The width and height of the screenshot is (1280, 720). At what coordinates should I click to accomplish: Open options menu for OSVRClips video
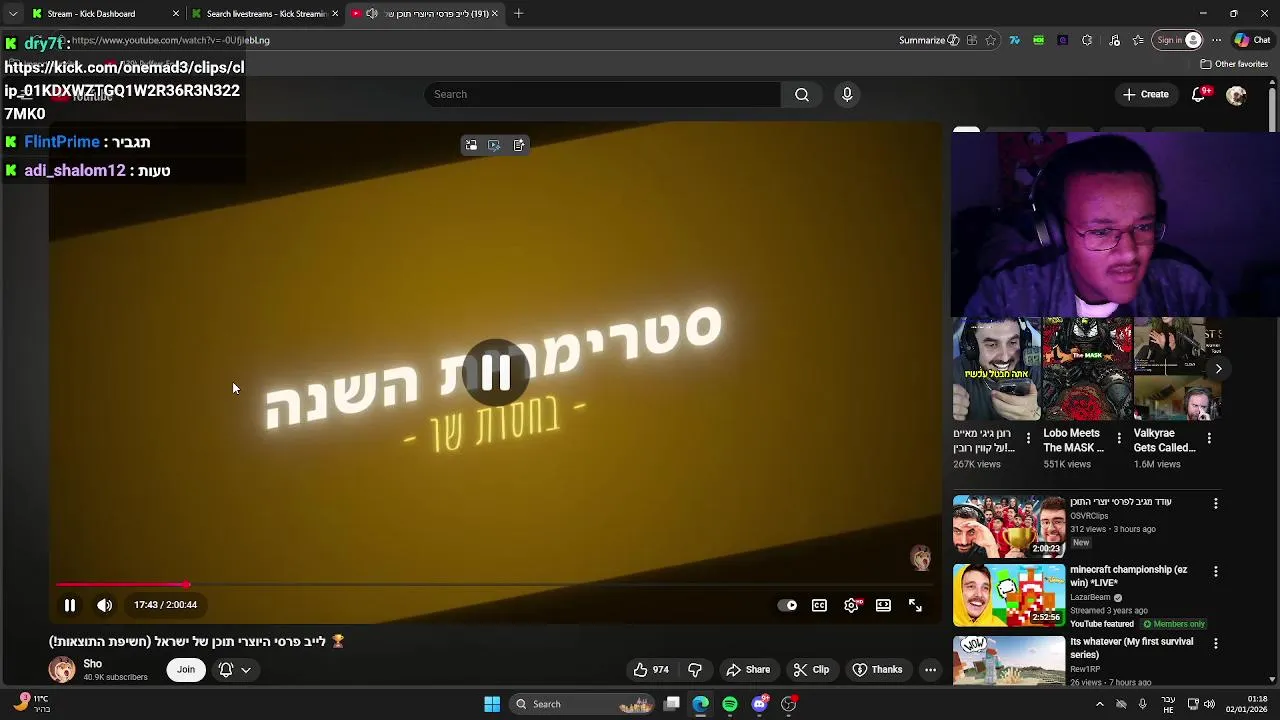pos(1216,504)
